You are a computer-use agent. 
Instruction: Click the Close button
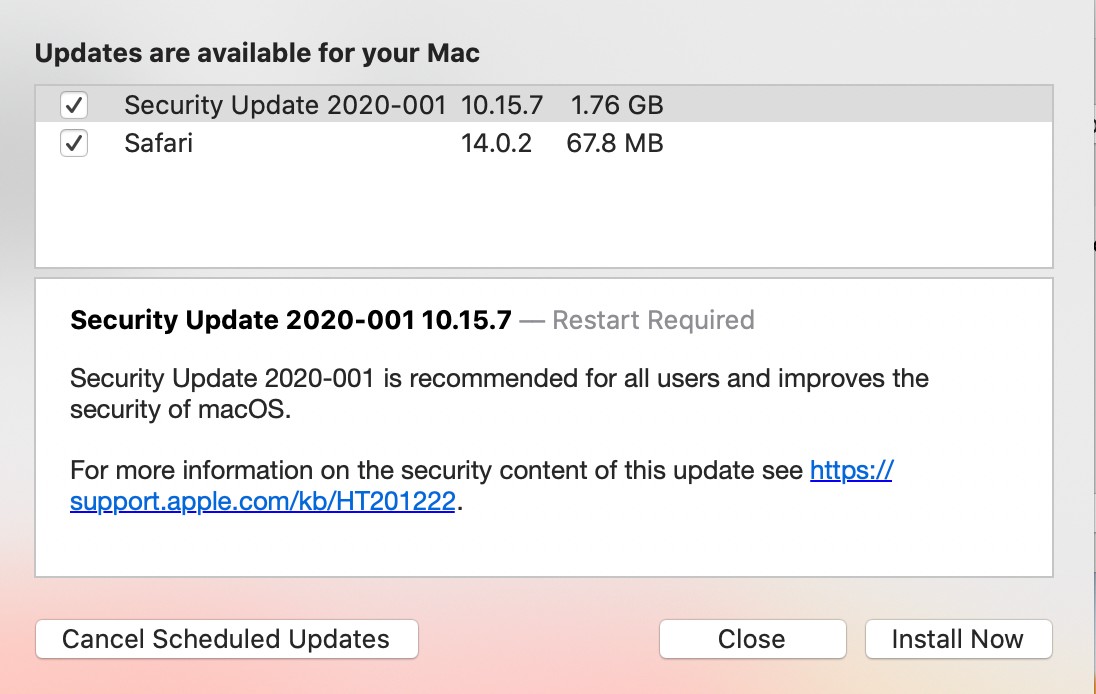pos(752,639)
